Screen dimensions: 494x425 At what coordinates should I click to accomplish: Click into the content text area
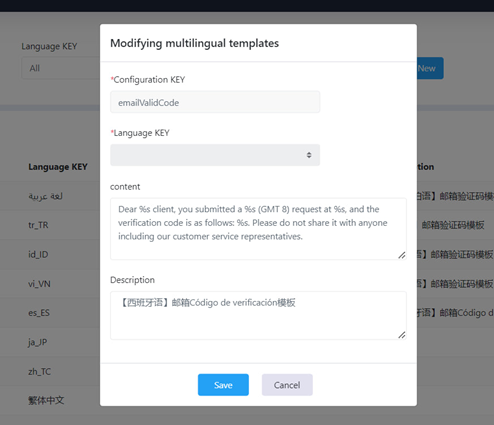[258, 229]
